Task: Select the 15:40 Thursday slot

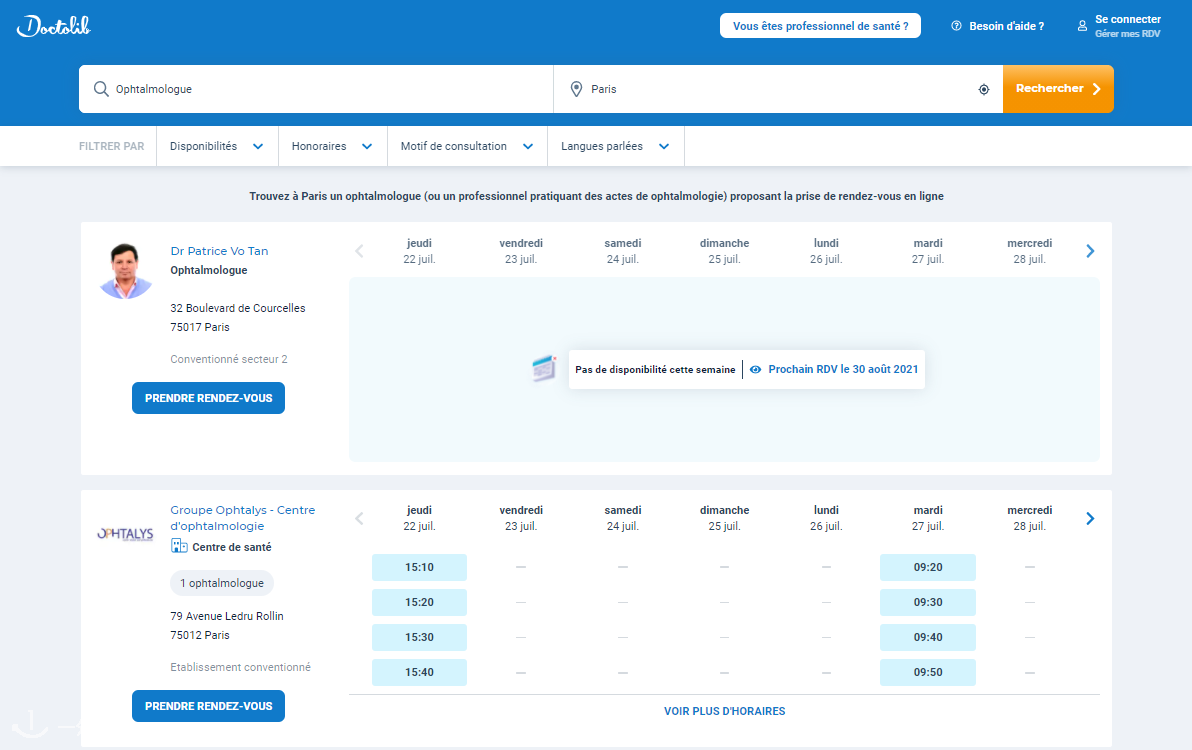Action: 420,672
